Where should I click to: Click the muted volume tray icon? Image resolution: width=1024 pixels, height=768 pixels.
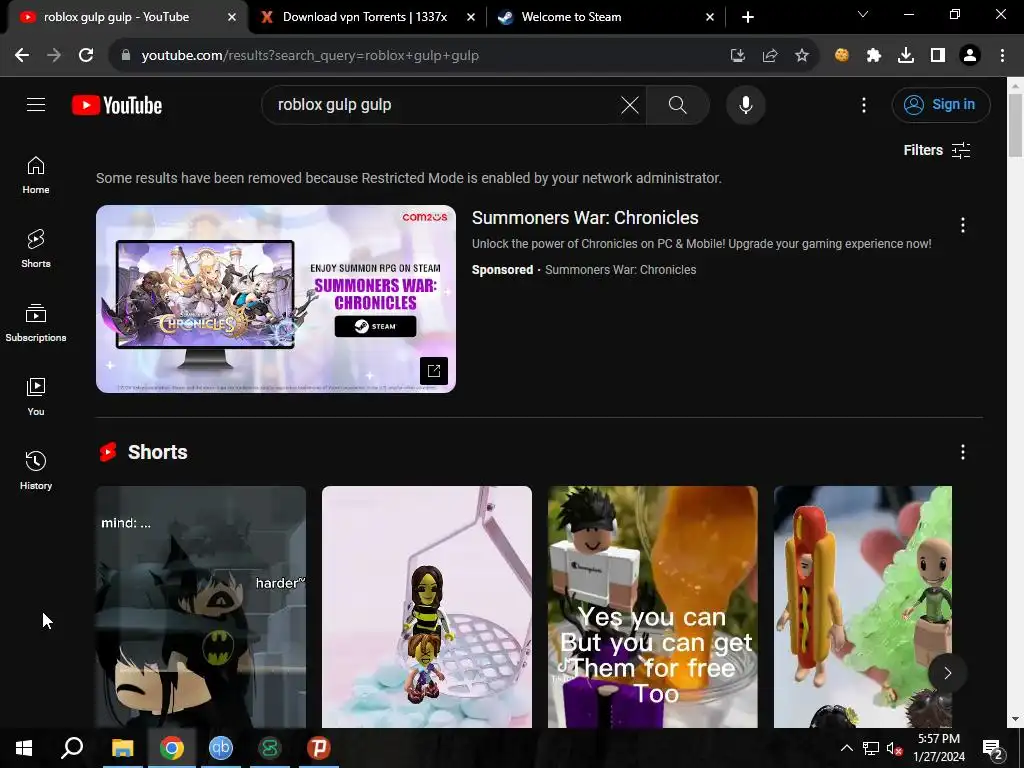[x=894, y=748]
